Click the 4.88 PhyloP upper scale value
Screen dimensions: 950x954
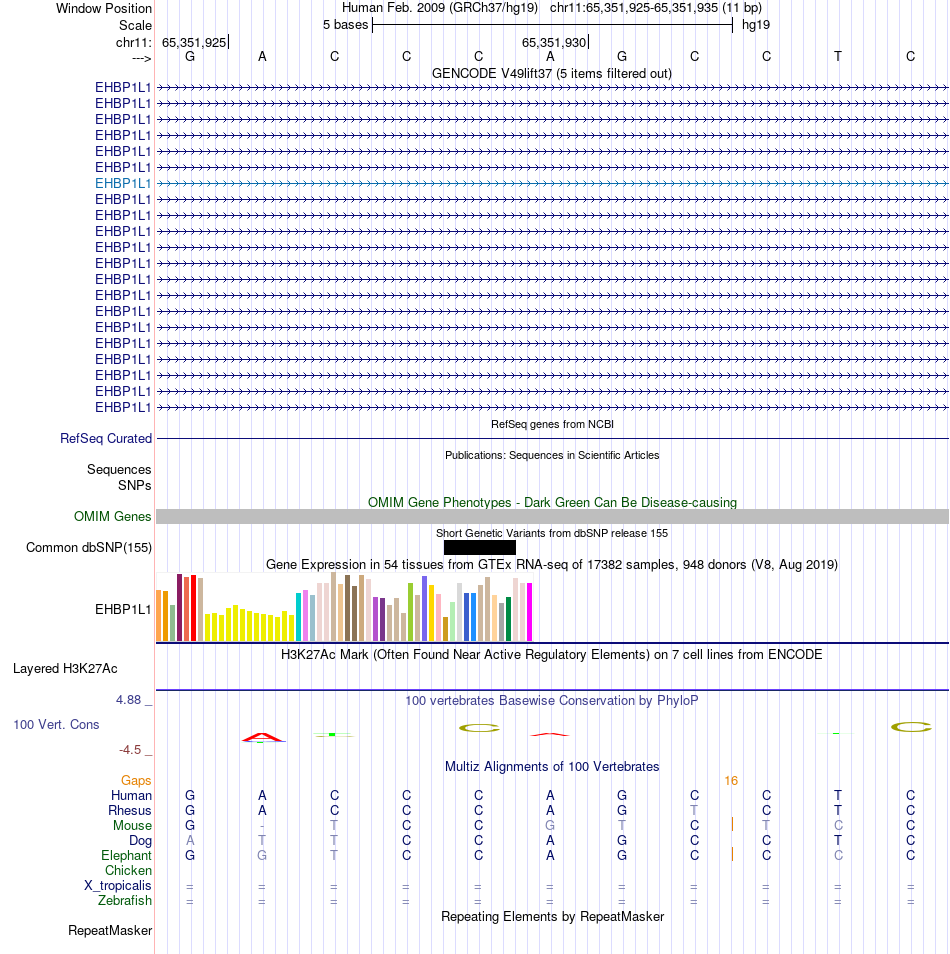128,700
